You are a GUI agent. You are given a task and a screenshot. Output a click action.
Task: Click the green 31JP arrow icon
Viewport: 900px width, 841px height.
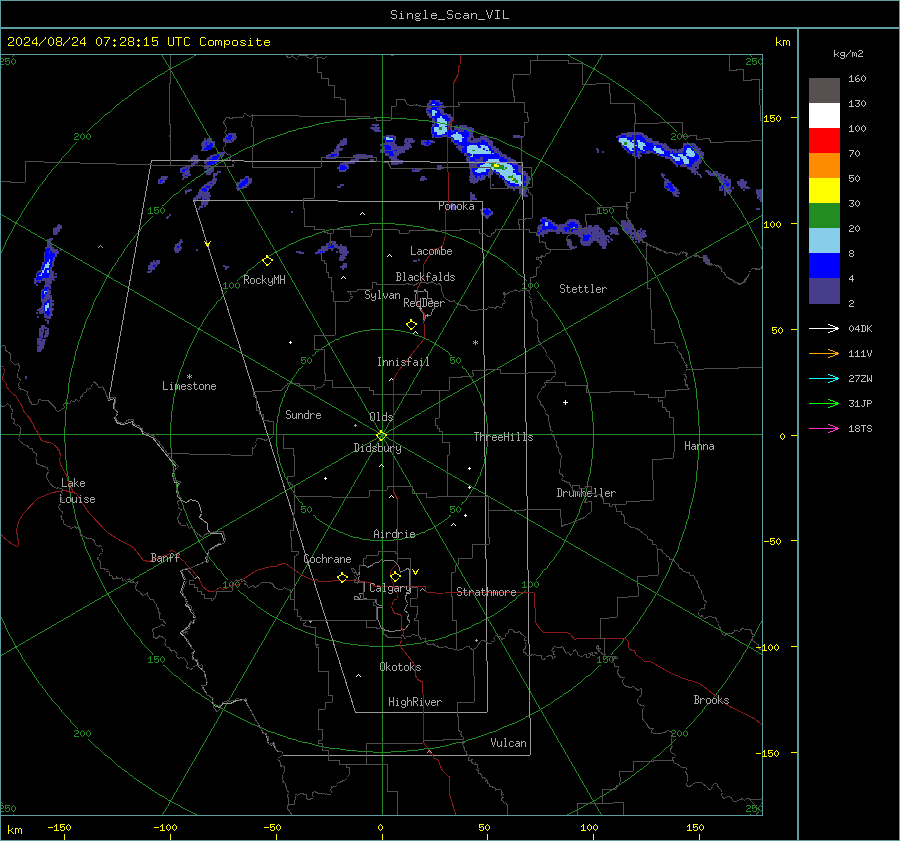click(x=824, y=404)
